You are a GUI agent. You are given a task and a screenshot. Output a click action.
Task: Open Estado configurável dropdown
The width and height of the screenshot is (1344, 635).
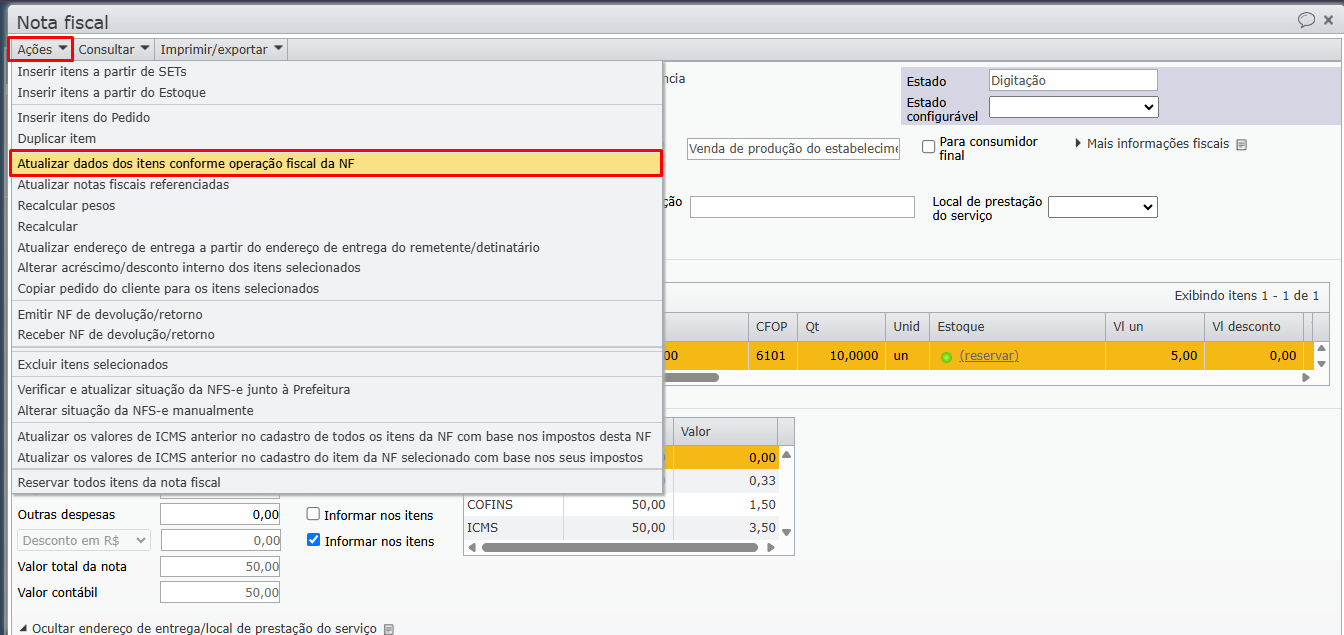(x=1073, y=106)
